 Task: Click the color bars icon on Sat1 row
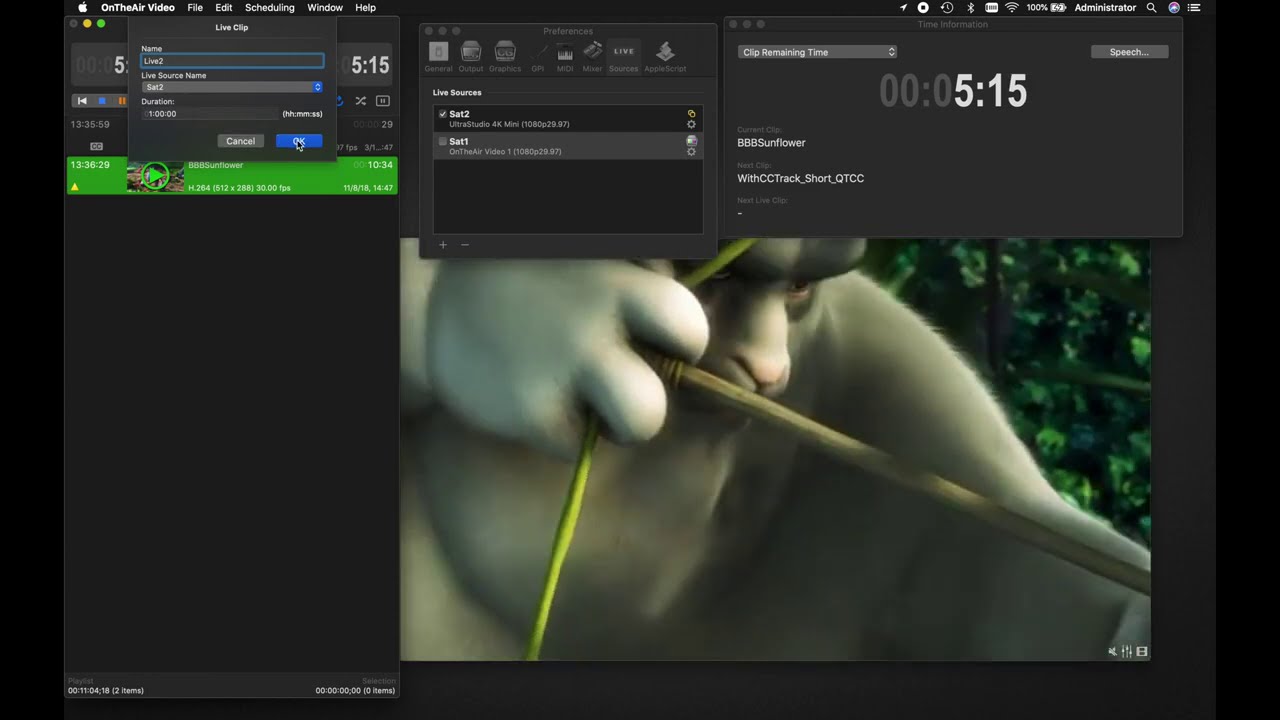coord(691,141)
